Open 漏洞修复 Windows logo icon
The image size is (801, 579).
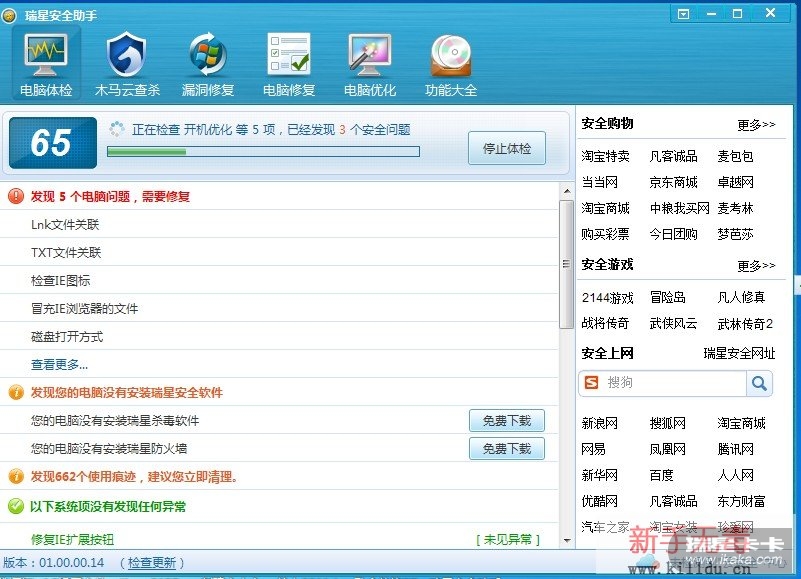click(207, 54)
